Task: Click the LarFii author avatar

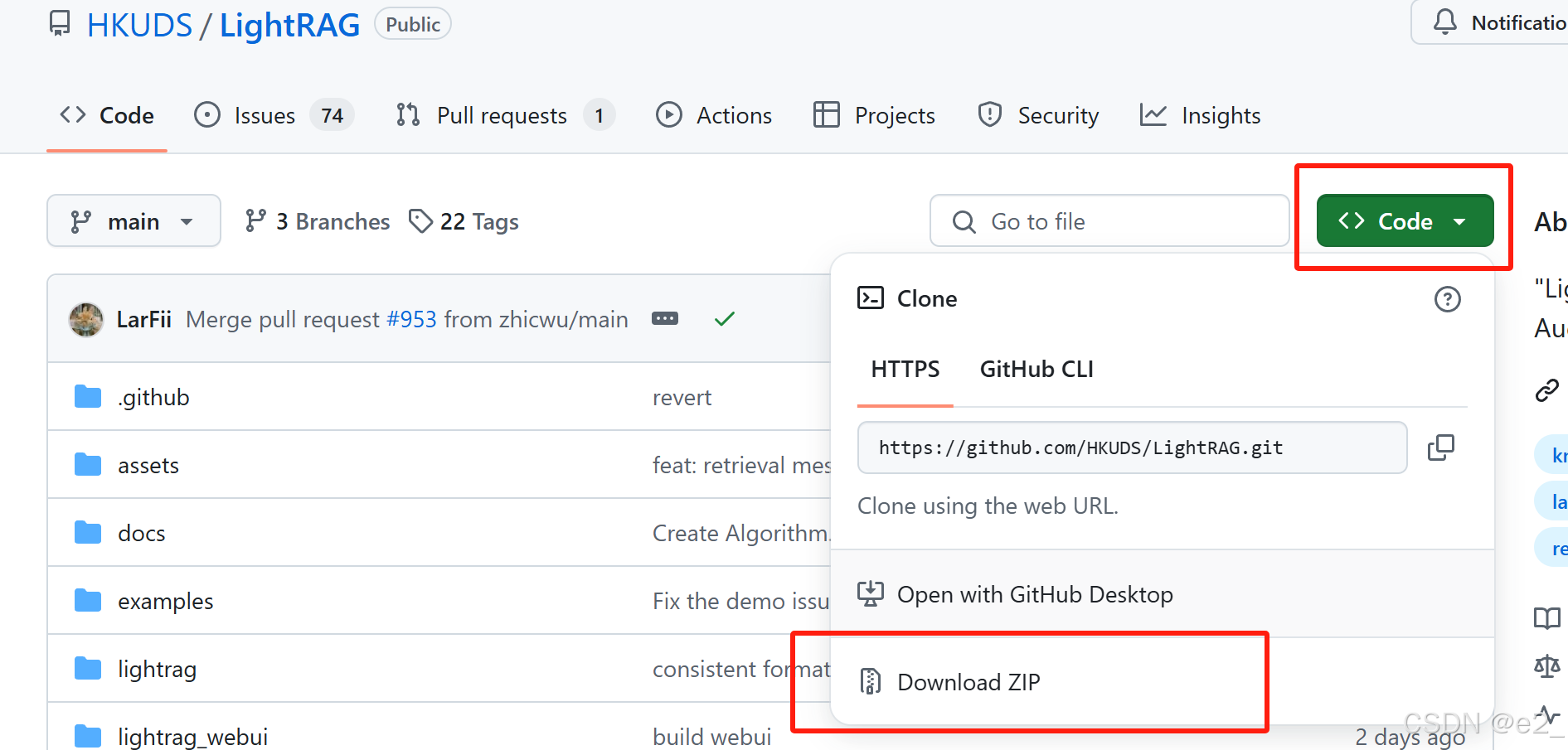Action: 86,319
